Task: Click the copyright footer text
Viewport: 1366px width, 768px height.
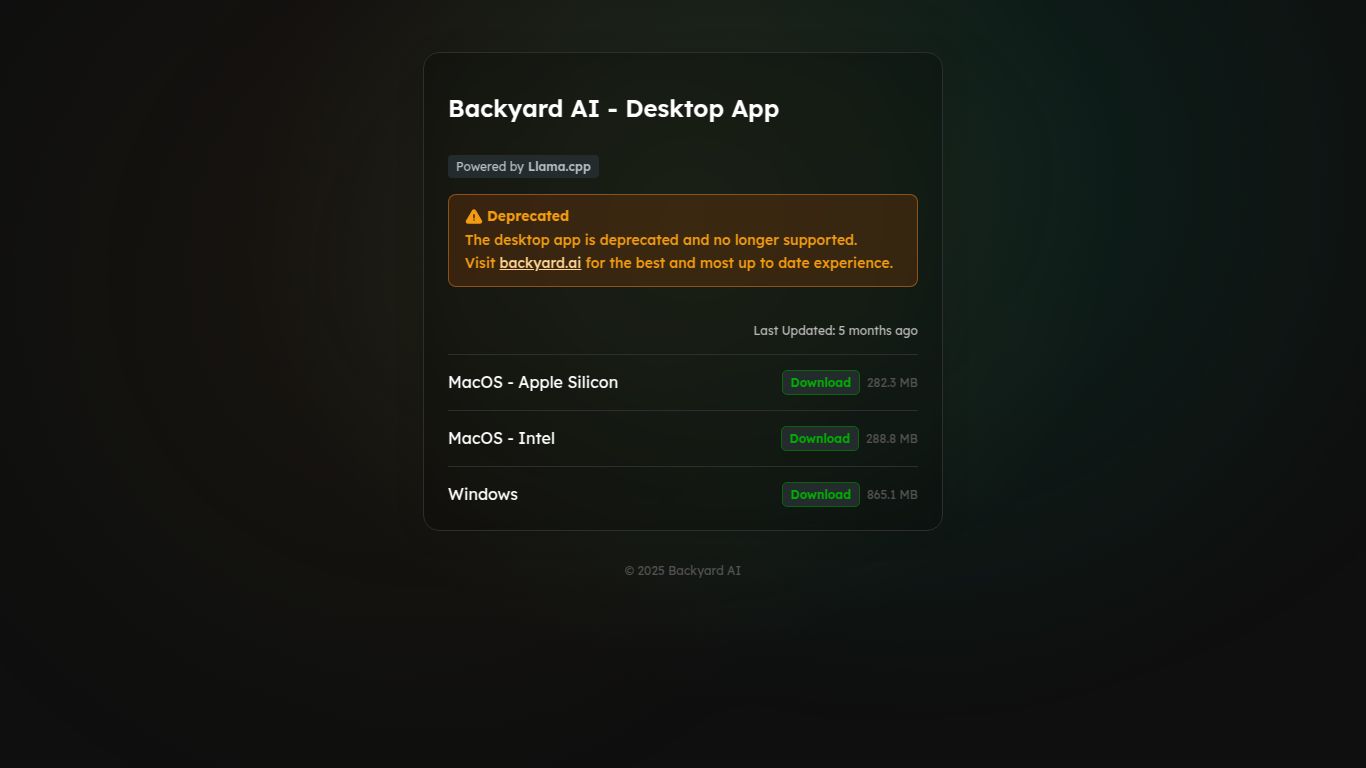Action: [682, 570]
